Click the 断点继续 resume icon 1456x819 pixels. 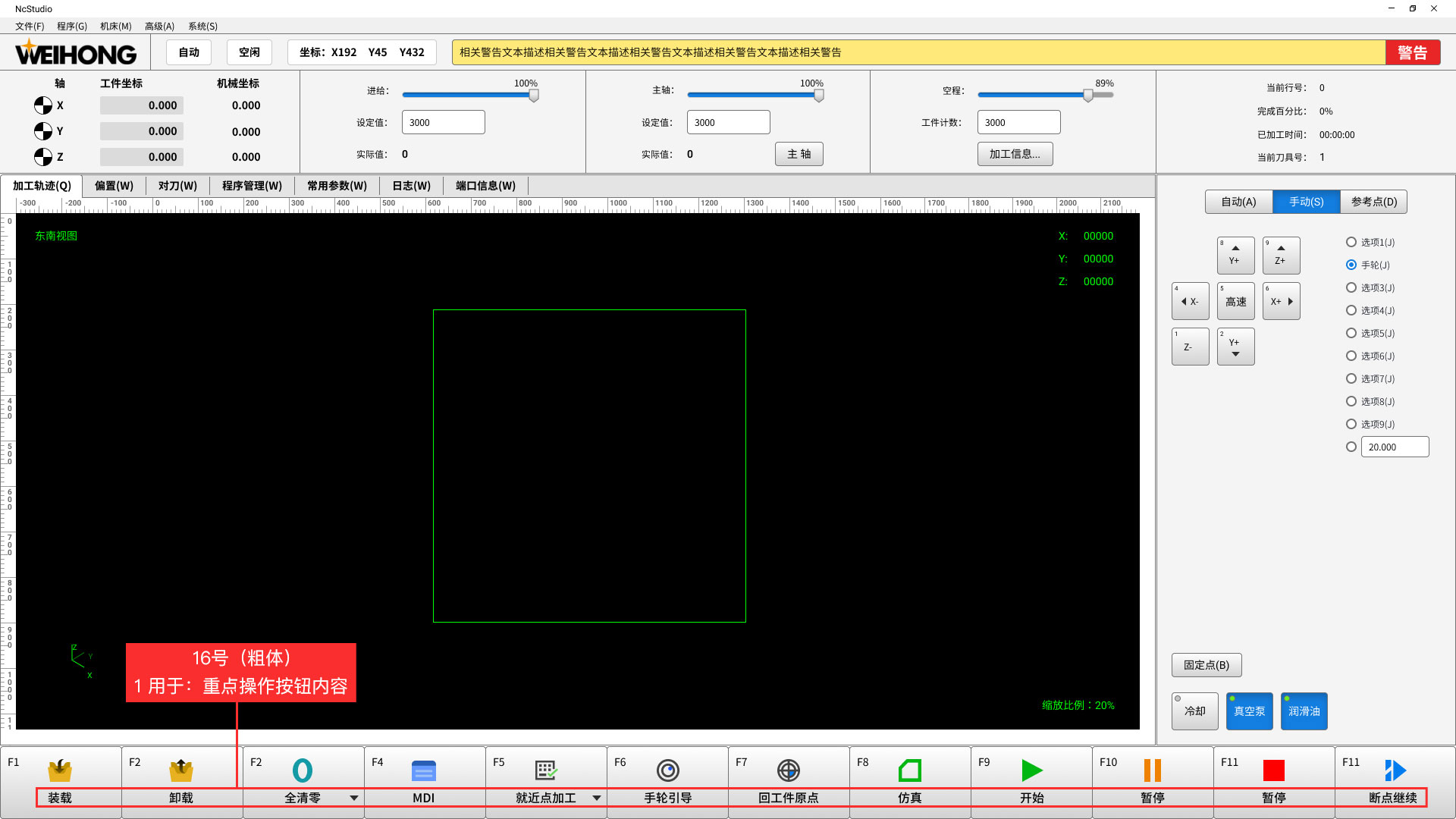point(1395,770)
